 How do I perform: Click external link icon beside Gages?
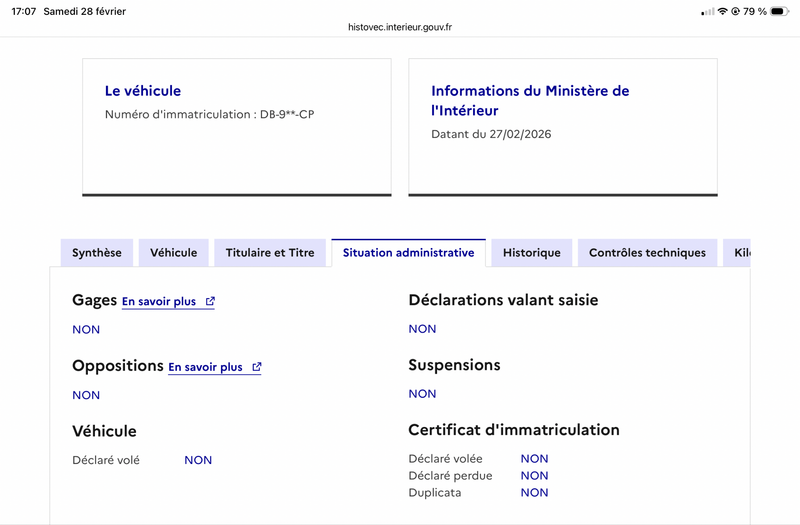click(x=210, y=301)
